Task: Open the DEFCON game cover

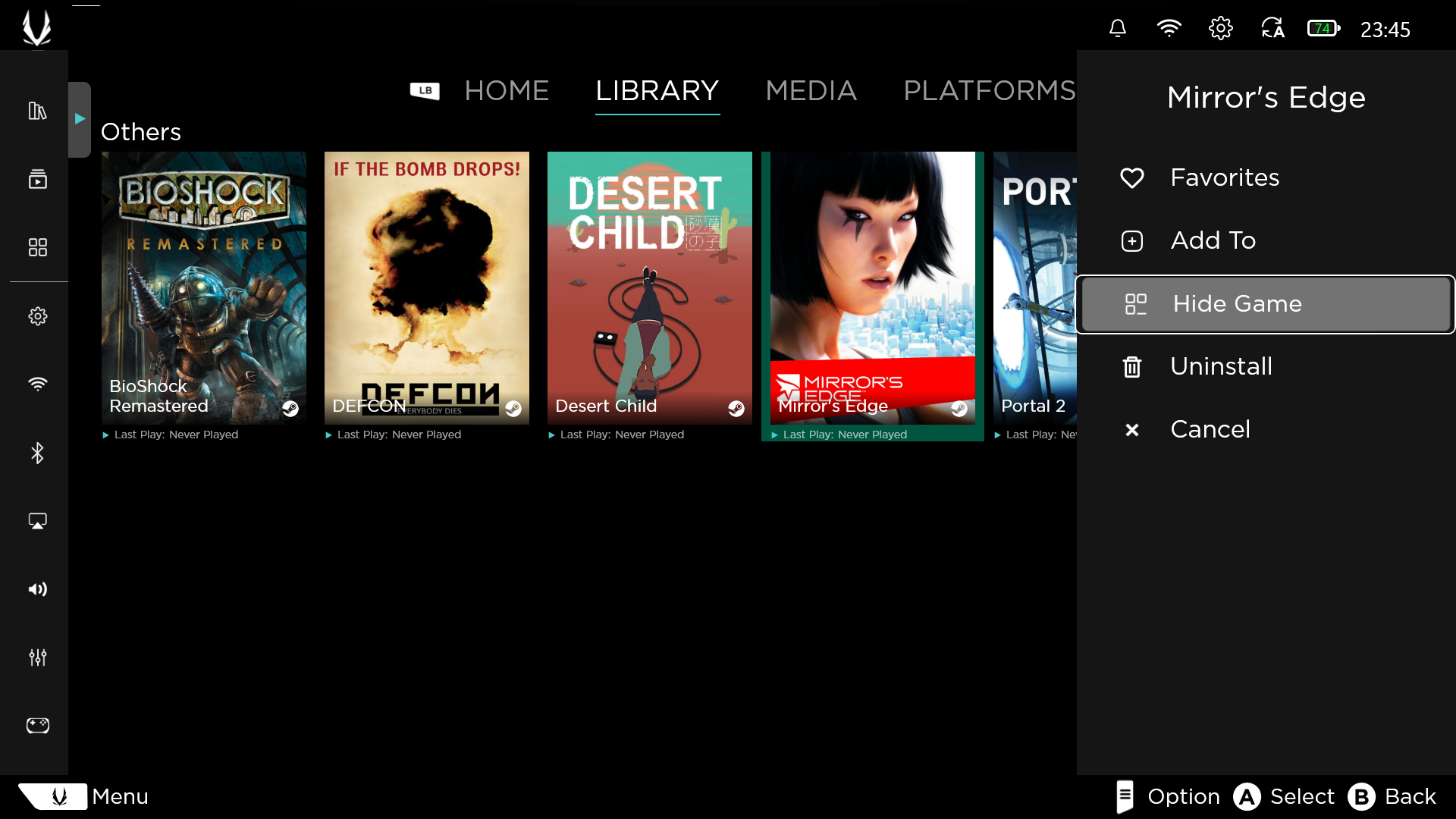Action: point(427,288)
